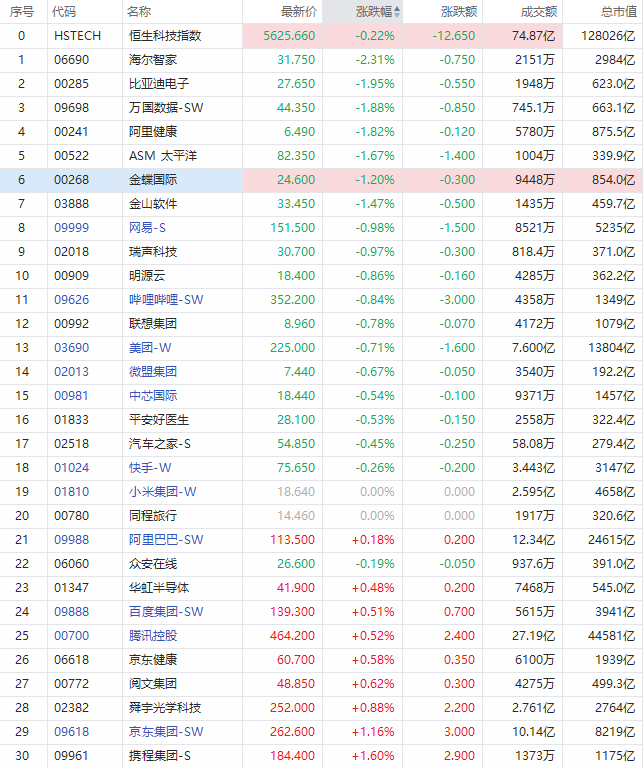The height and width of the screenshot is (768, 643).
Task: Open 哔哩哔哩-SW stock link
Action: [x=166, y=300]
